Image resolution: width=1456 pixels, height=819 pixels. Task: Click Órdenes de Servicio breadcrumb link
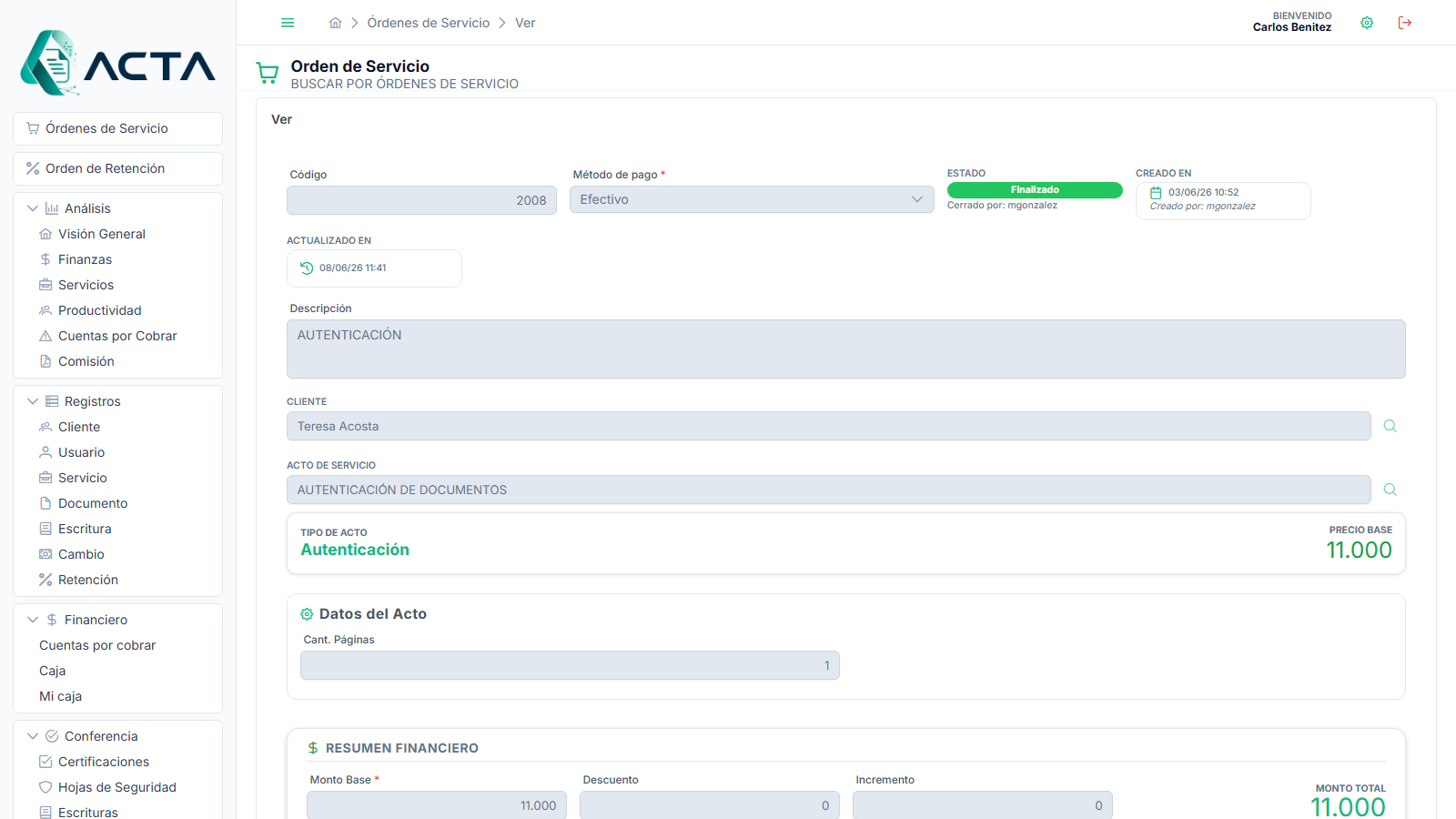click(x=429, y=23)
